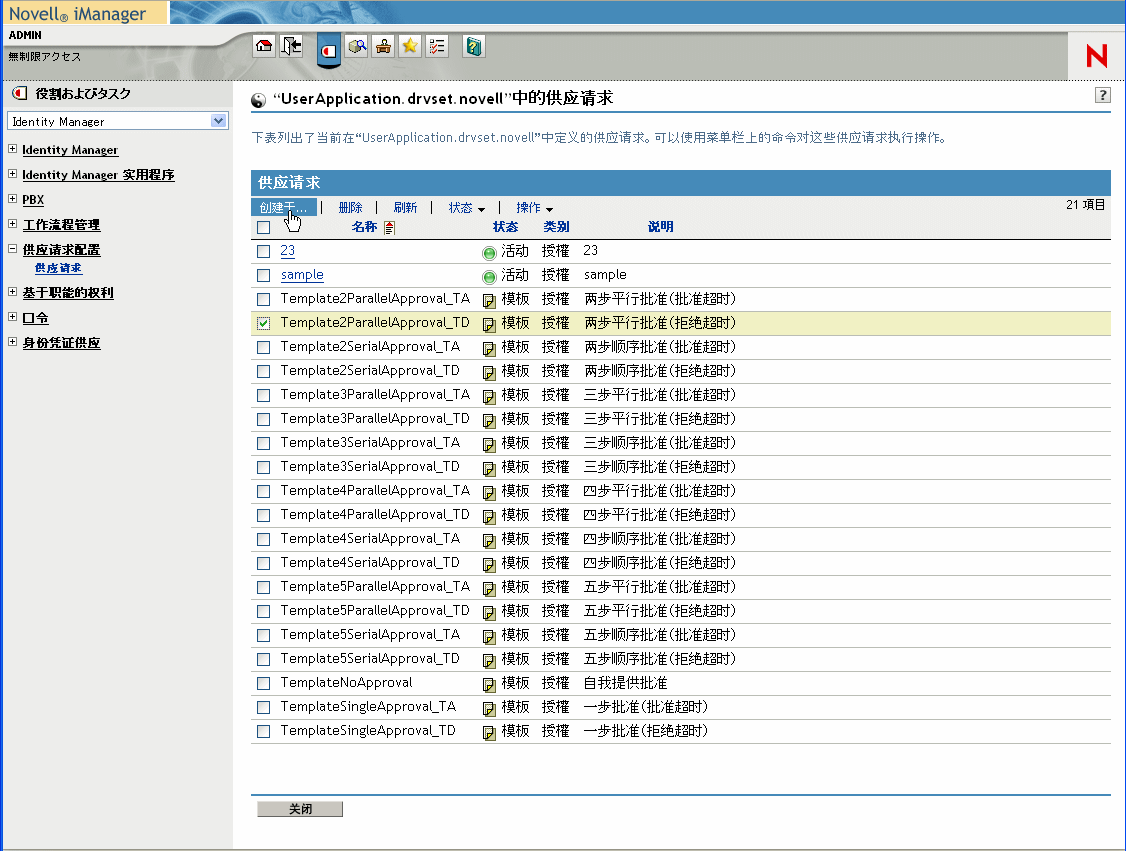
Task: Open Favorites with the star icon
Action: (409, 46)
